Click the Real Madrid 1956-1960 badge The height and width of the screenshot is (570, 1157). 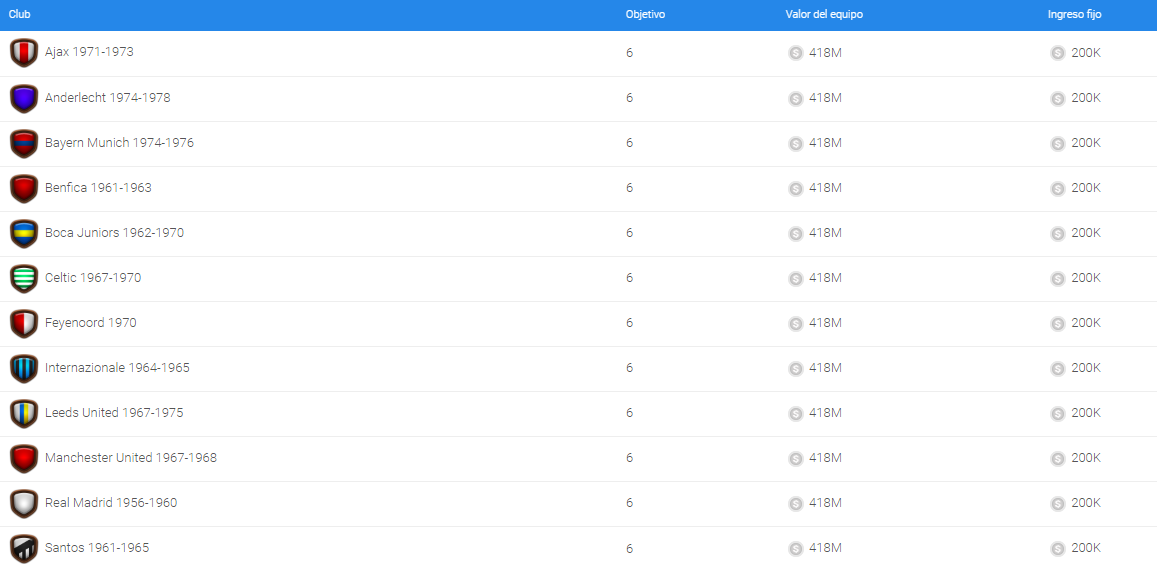(24, 504)
